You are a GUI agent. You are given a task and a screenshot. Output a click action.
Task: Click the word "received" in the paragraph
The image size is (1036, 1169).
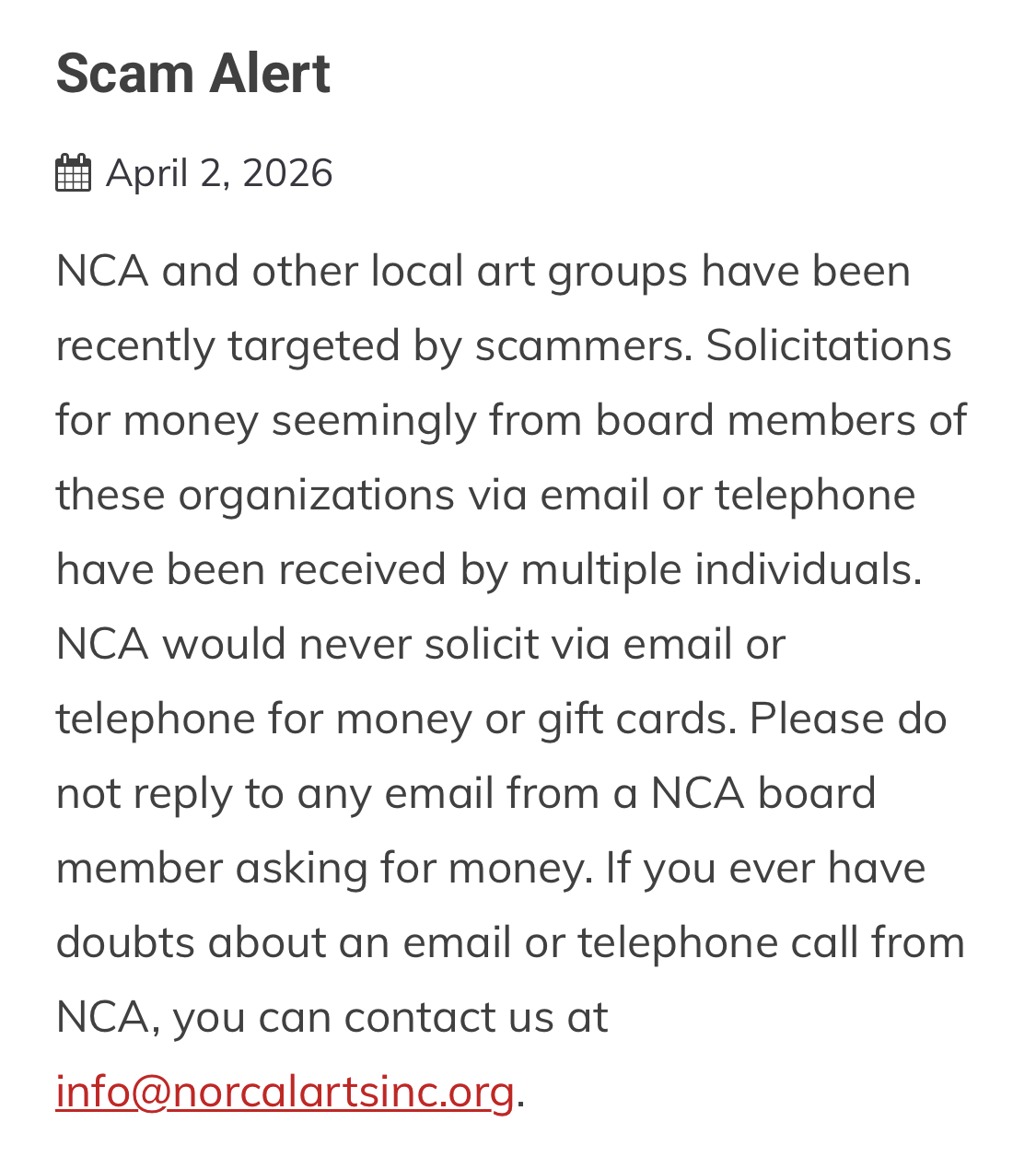pos(362,570)
